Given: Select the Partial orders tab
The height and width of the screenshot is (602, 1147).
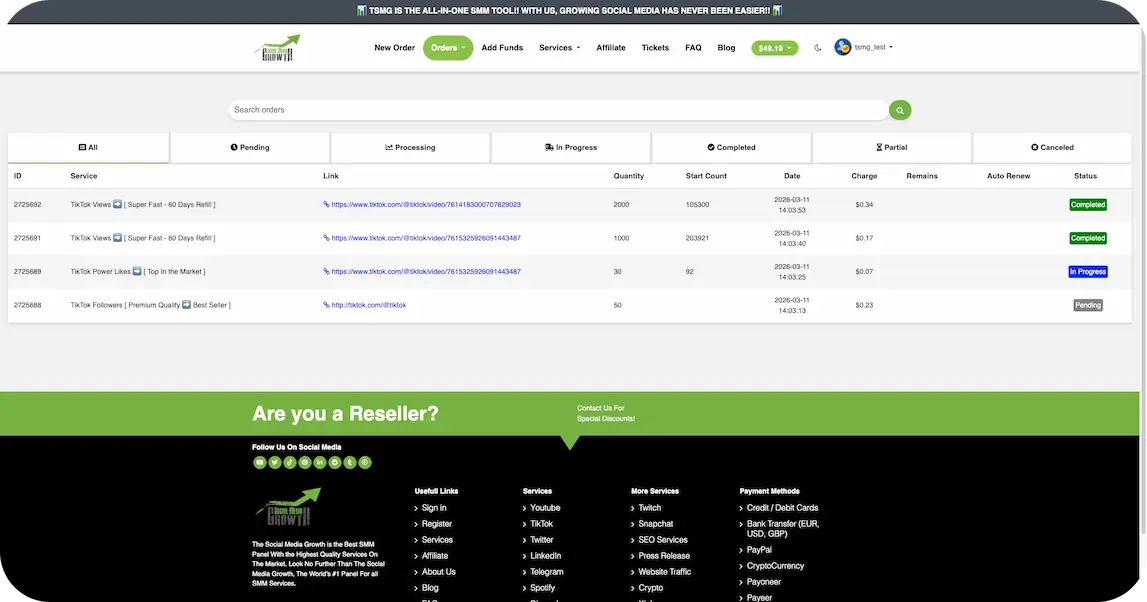Looking at the screenshot, I should coord(891,146).
